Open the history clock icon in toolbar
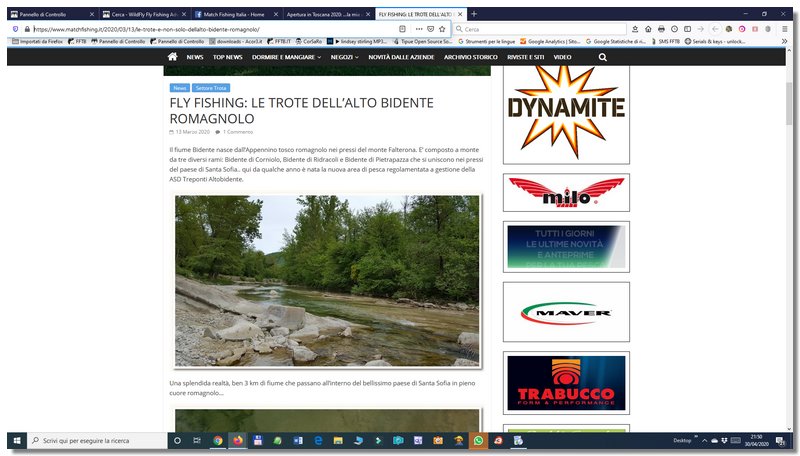Viewport: 800px width, 456px height. [x=674, y=29]
